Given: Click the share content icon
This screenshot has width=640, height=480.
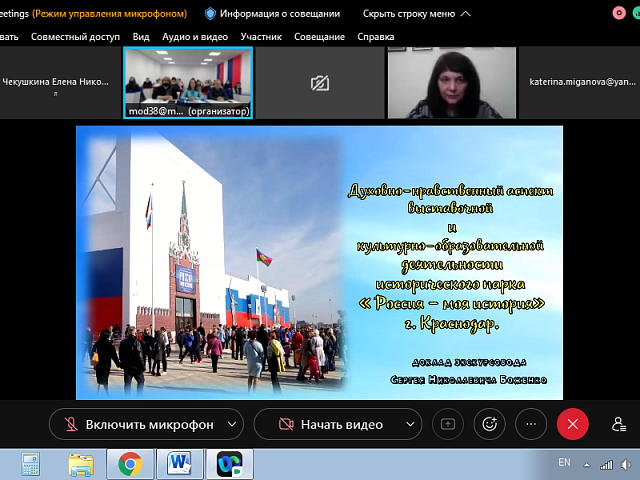Looking at the screenshot, I should pyautogui.click(x=447, y=424).
